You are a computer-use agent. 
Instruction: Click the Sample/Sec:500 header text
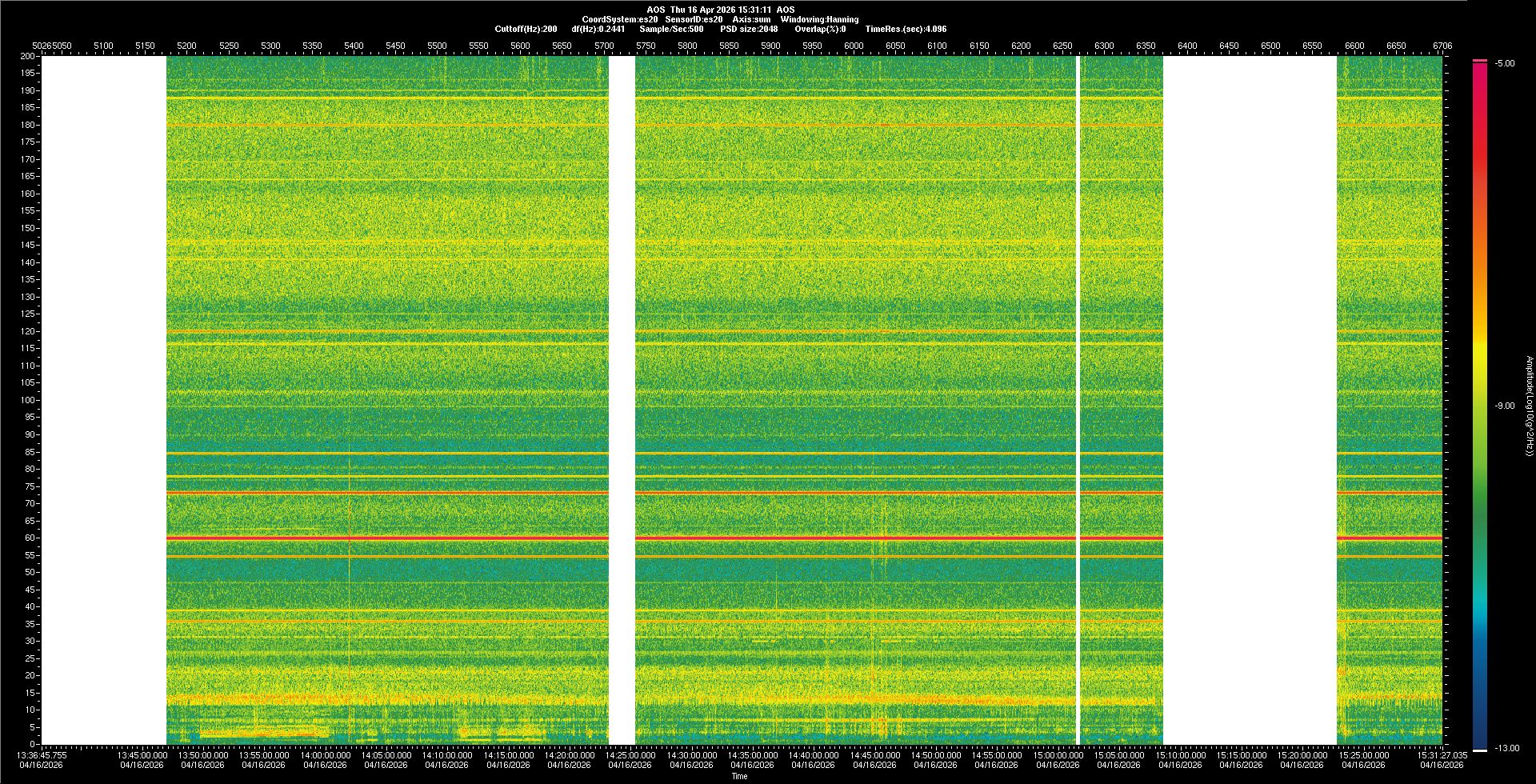[x=671, y=29]
